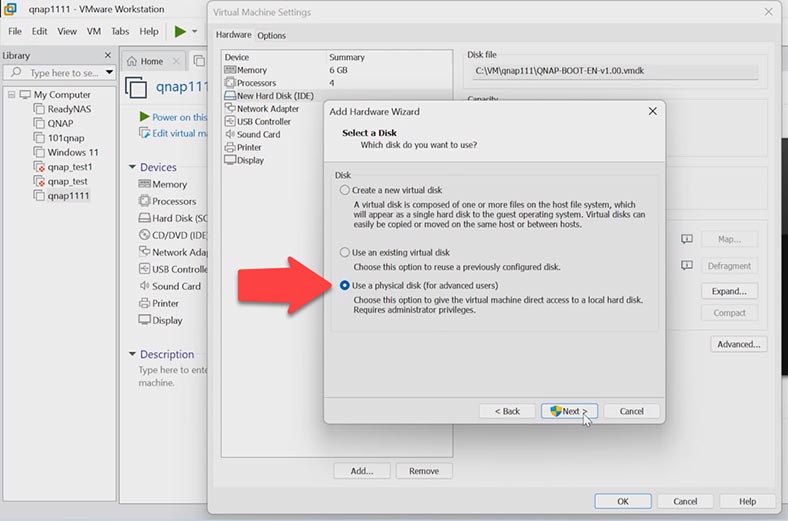Screen dimensions: 788x521
Task: Open the Edit menu
Action: pos(39,31)
